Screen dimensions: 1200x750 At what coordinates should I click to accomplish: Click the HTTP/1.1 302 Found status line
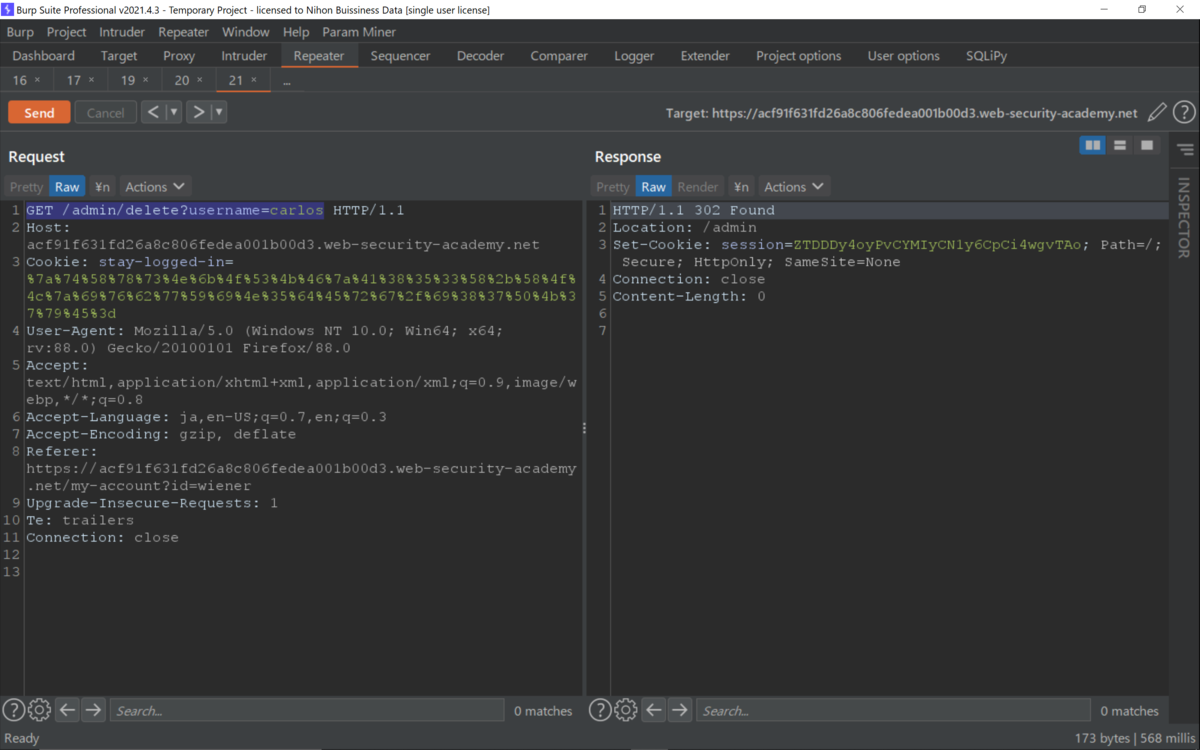click(x=693, y=210)
